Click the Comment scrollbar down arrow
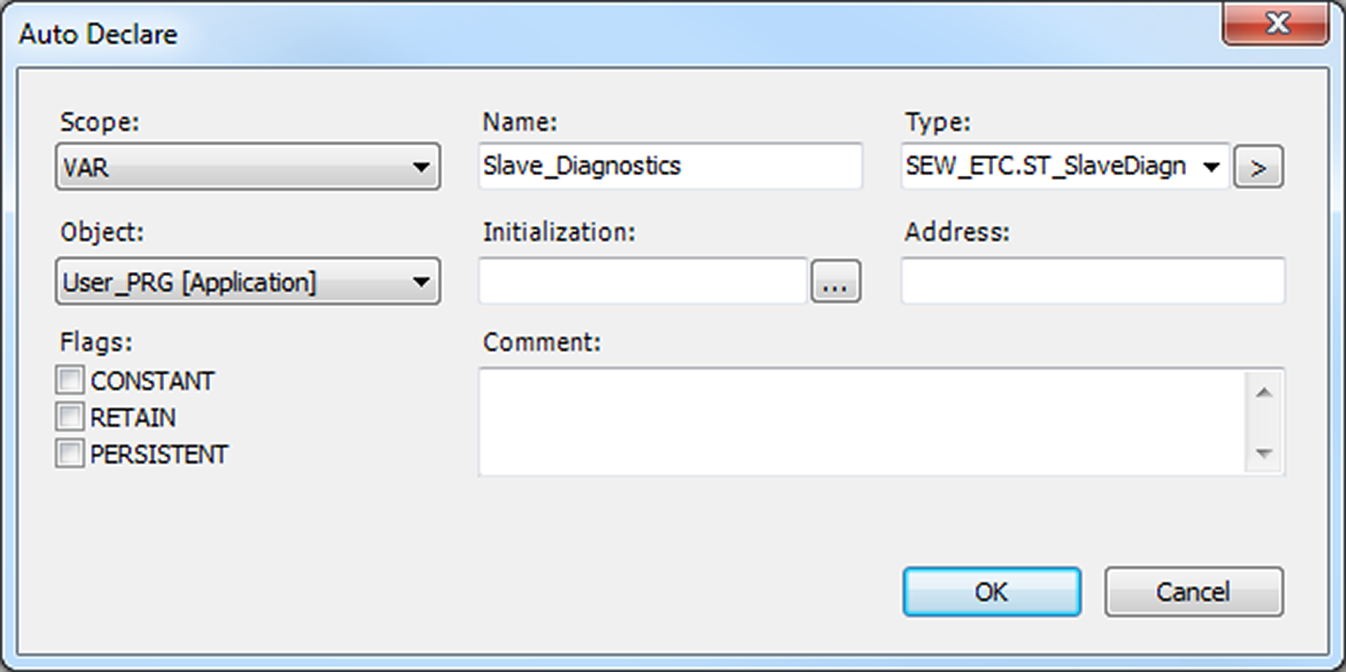Screen dimensions: 1346x672 (1264, 453)
